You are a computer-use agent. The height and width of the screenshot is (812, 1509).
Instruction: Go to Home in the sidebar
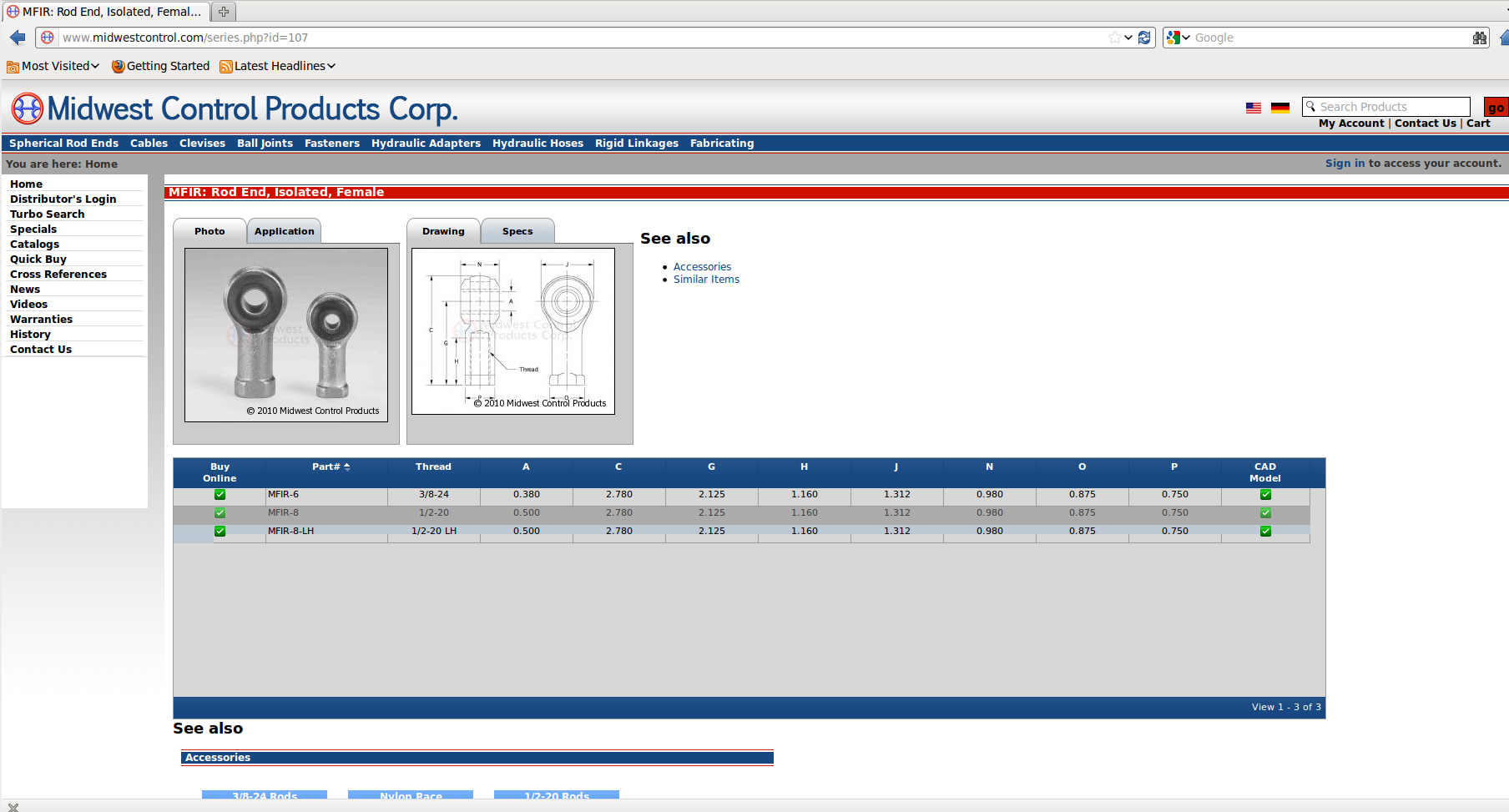[27, 184]
